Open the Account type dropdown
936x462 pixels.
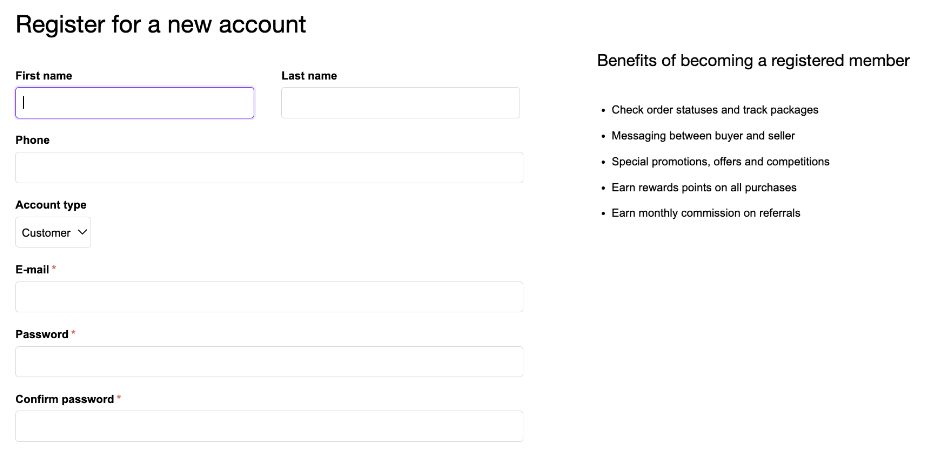pos(53,233)
